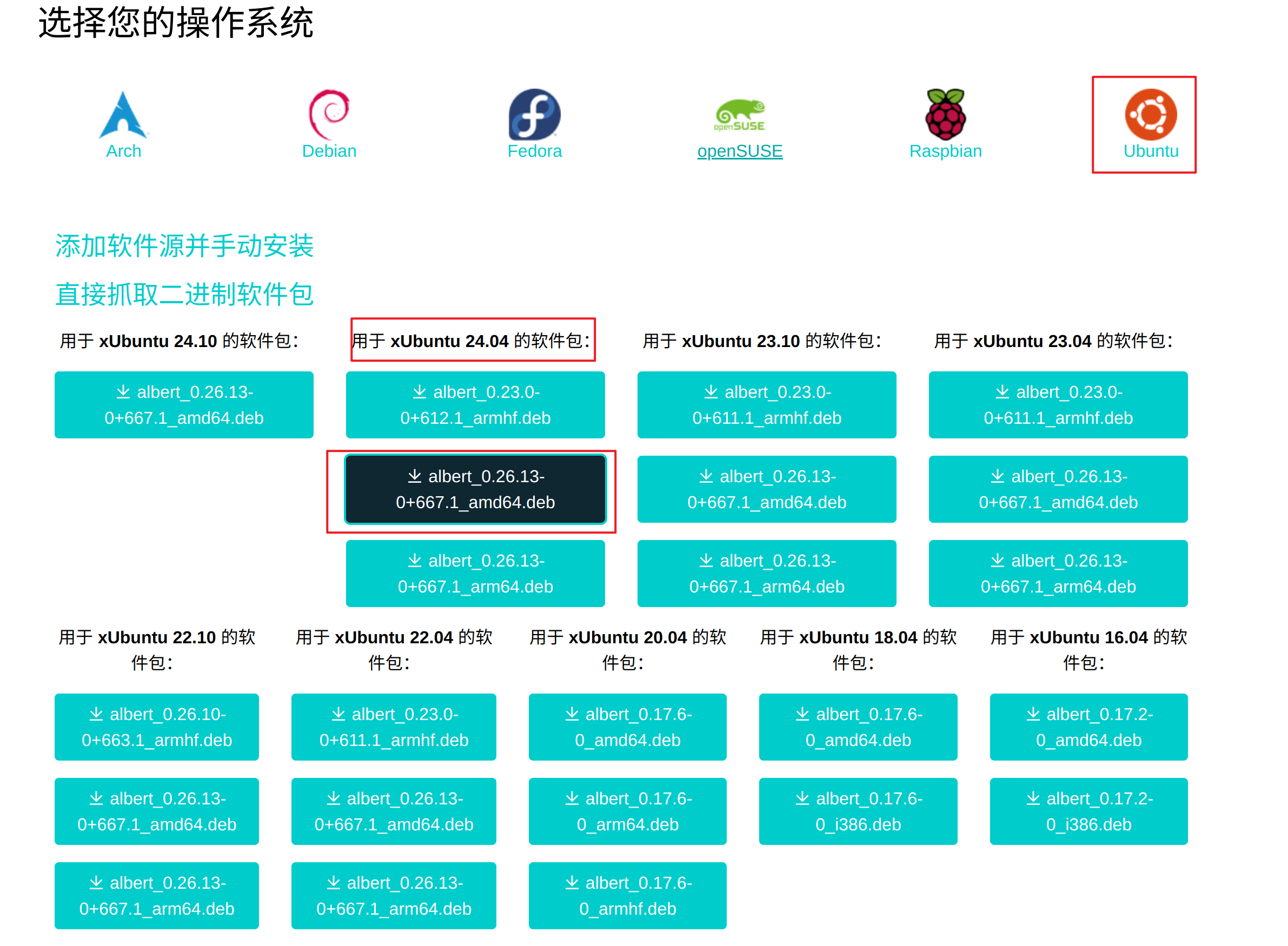The height and width of the screenshot is (946, 1288).
Task: Open the openSUSE text link
Action: point(739,151)
